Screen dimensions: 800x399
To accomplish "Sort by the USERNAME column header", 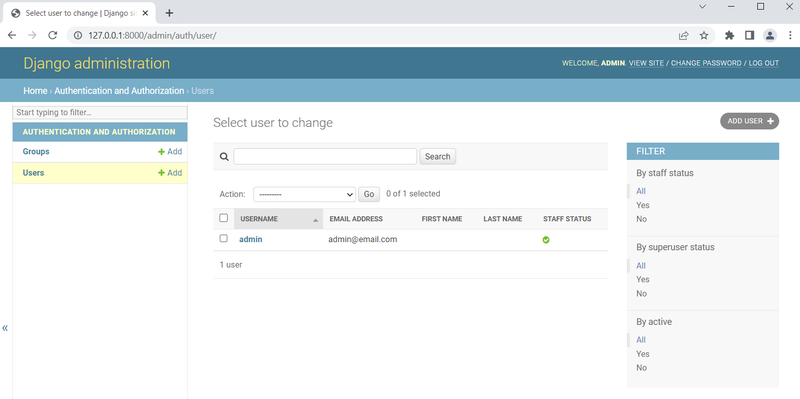I will [x=259, y=219].
